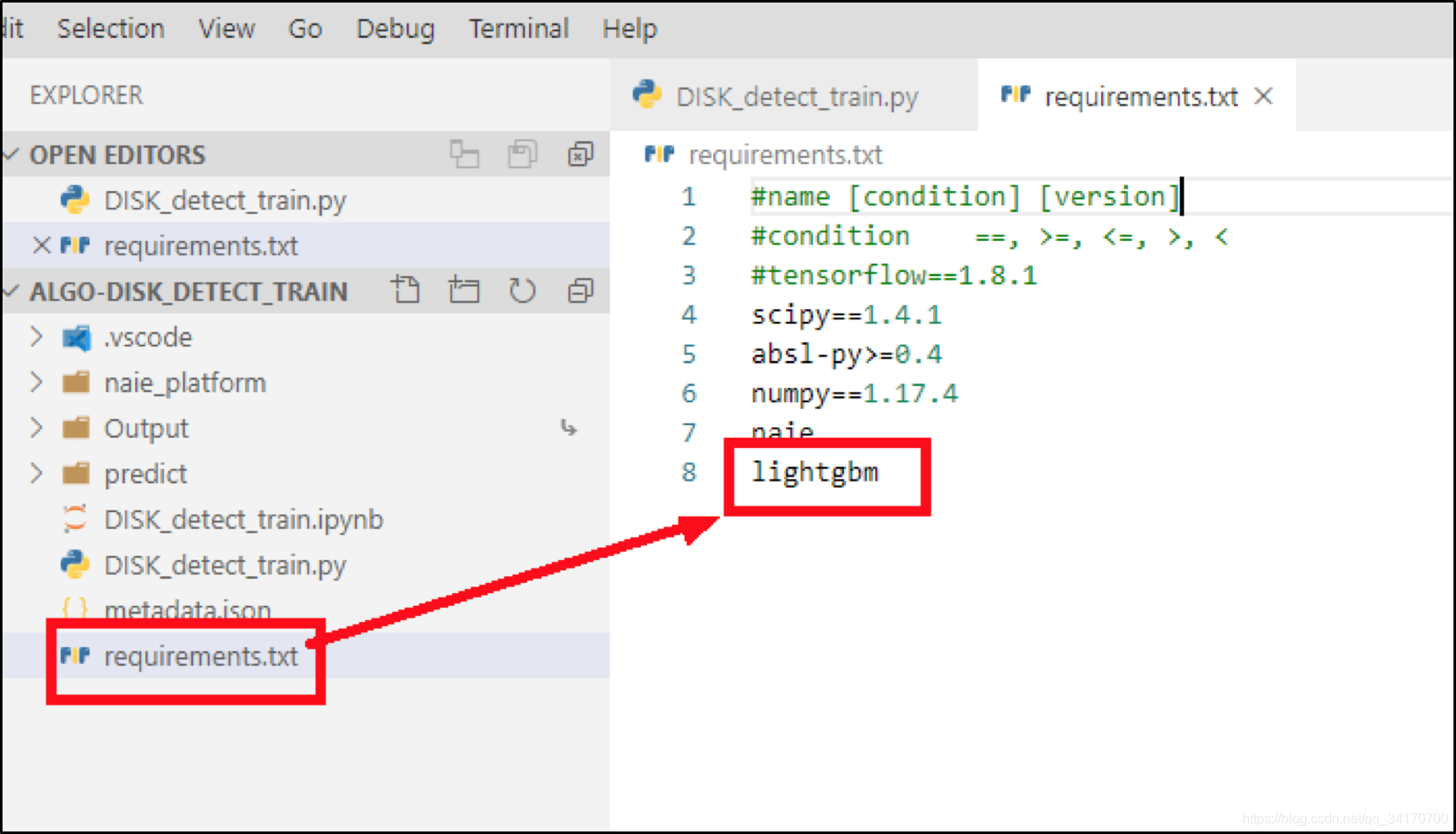Viewport: 1456px width, 834px height.
Task: Close requirements.txt in Open Editors list
Action: (41, 246)
